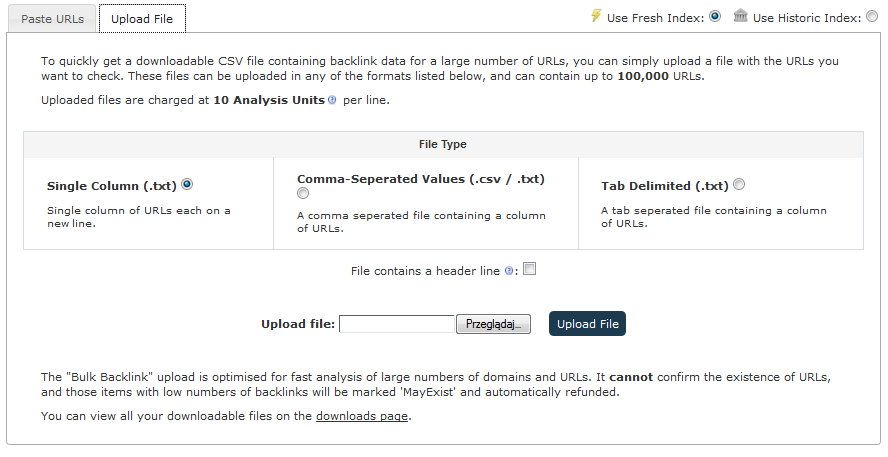Open the Upload File tab
Viewport: 888px width, 457px height.
click(142, 19)
